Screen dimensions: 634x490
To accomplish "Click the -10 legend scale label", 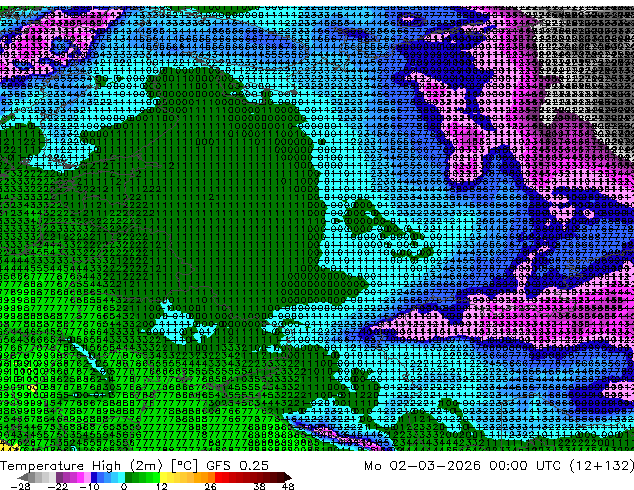I will point(89,486).
